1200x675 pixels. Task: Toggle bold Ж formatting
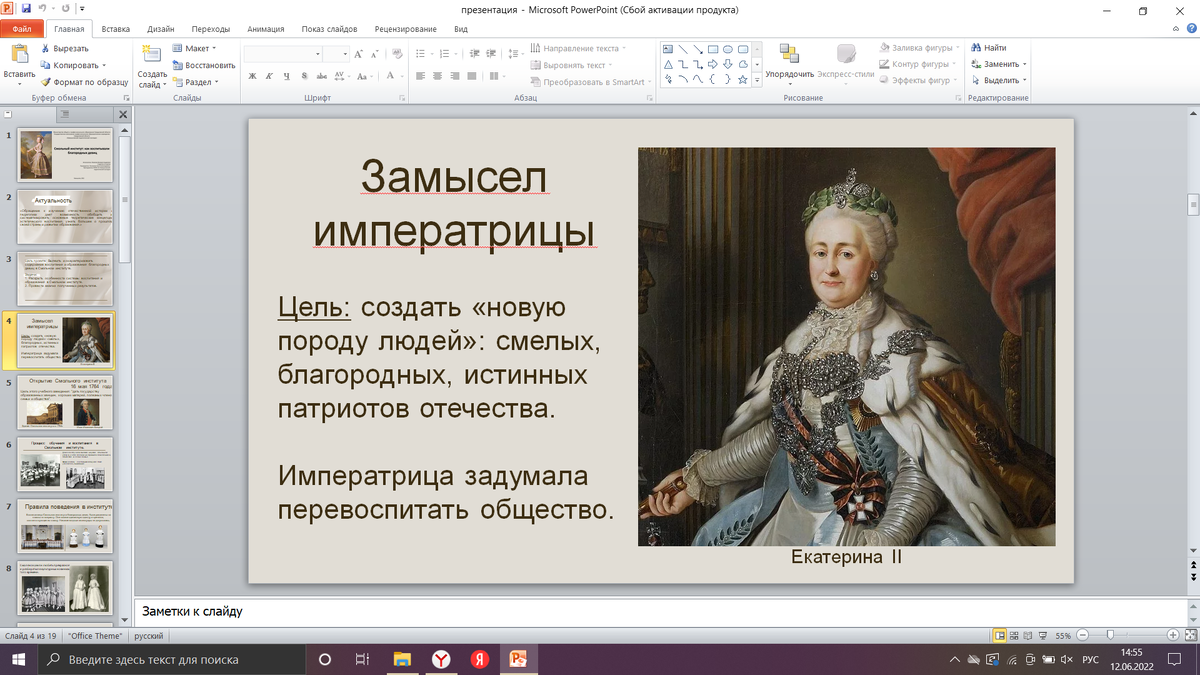pyautogui.click(x=253, y=76)
